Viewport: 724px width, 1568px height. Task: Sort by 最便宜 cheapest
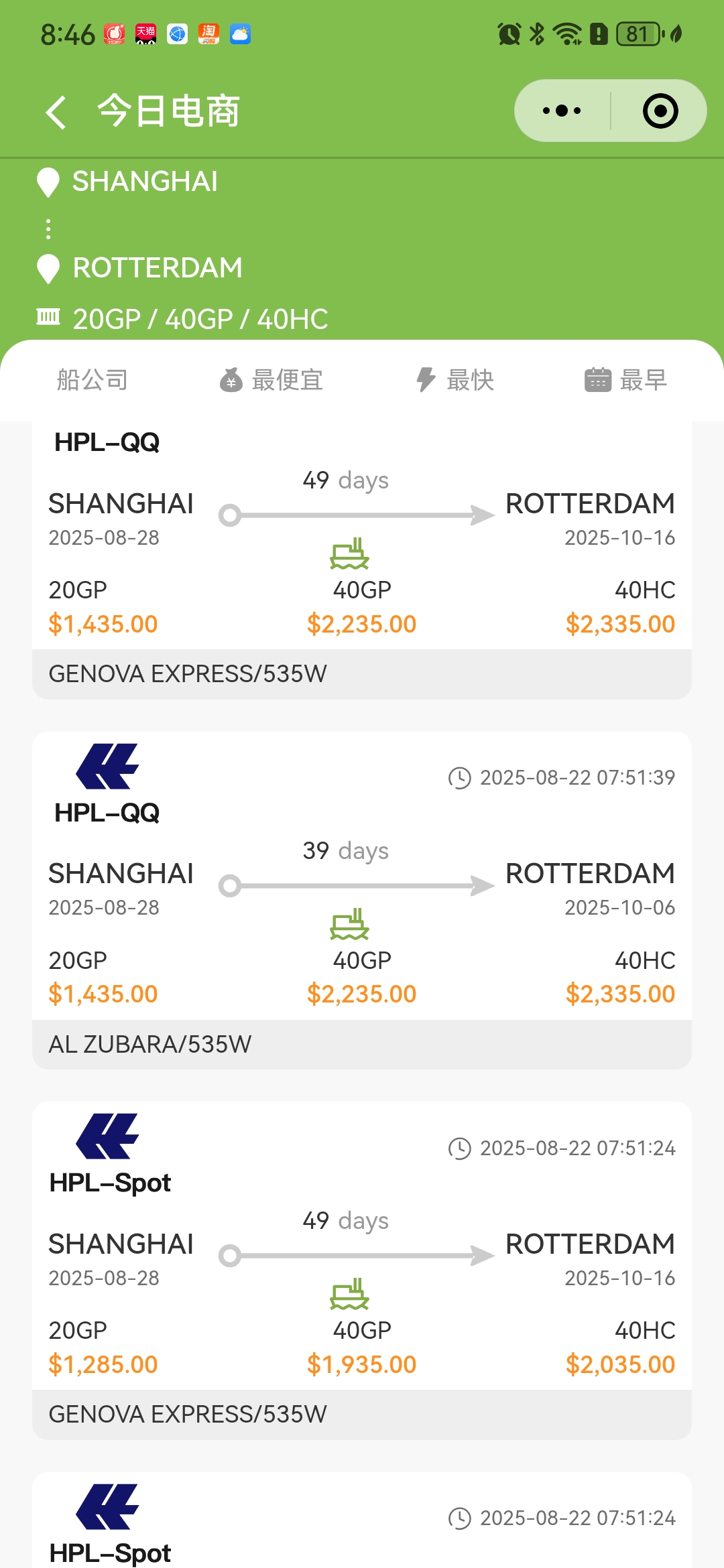[271, 380]
